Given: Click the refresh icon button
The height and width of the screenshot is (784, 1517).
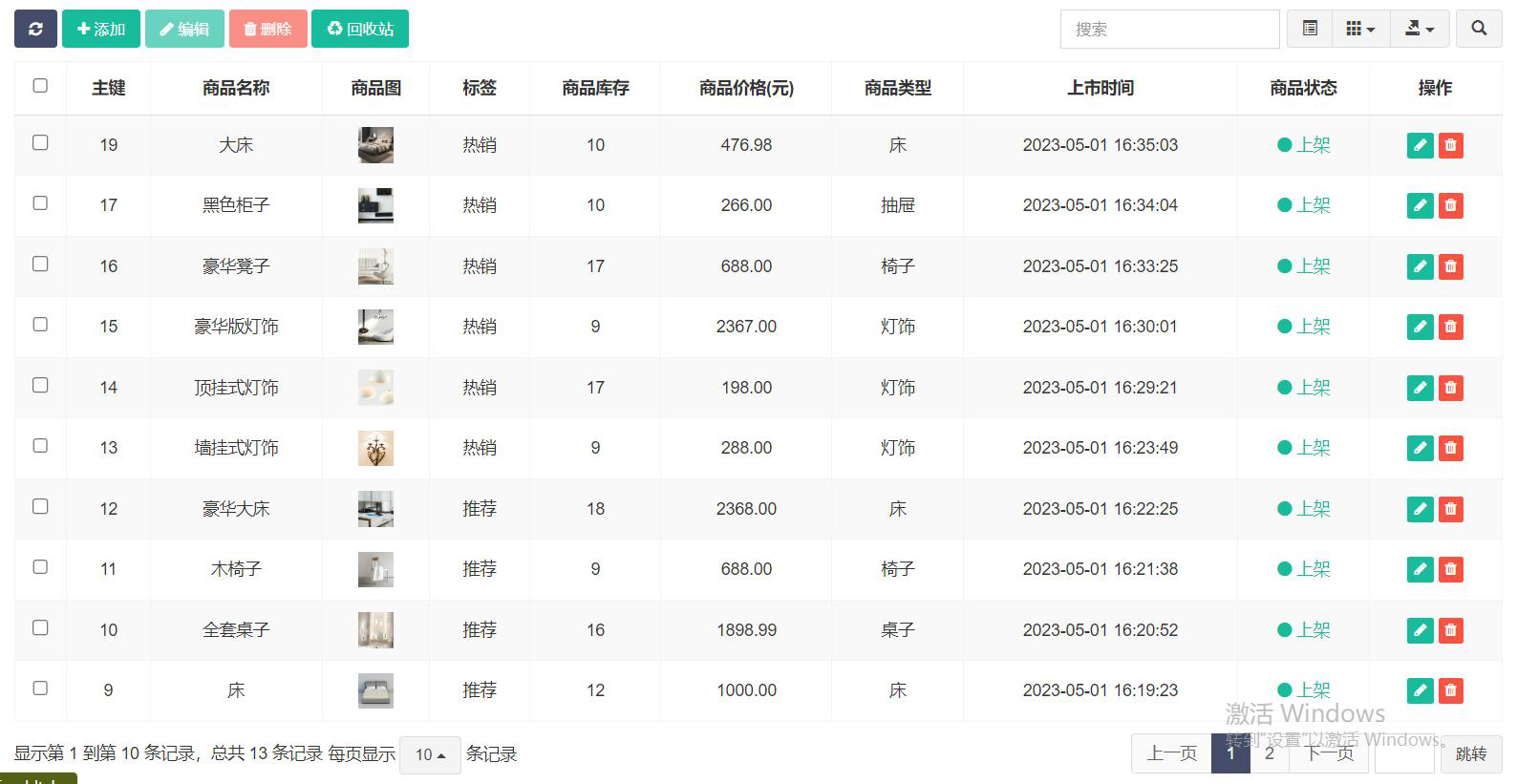Looking at the screenshot, I should click(35, 29).
